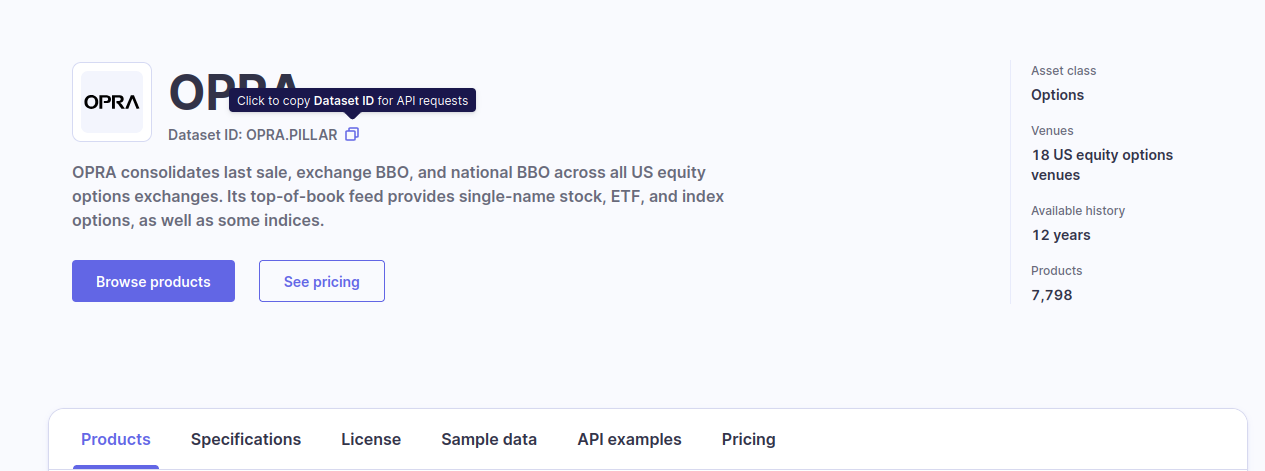Copy the Dataset ID with the copy icon
This screenshot has height=471, width=1265.
click(351, 134)
